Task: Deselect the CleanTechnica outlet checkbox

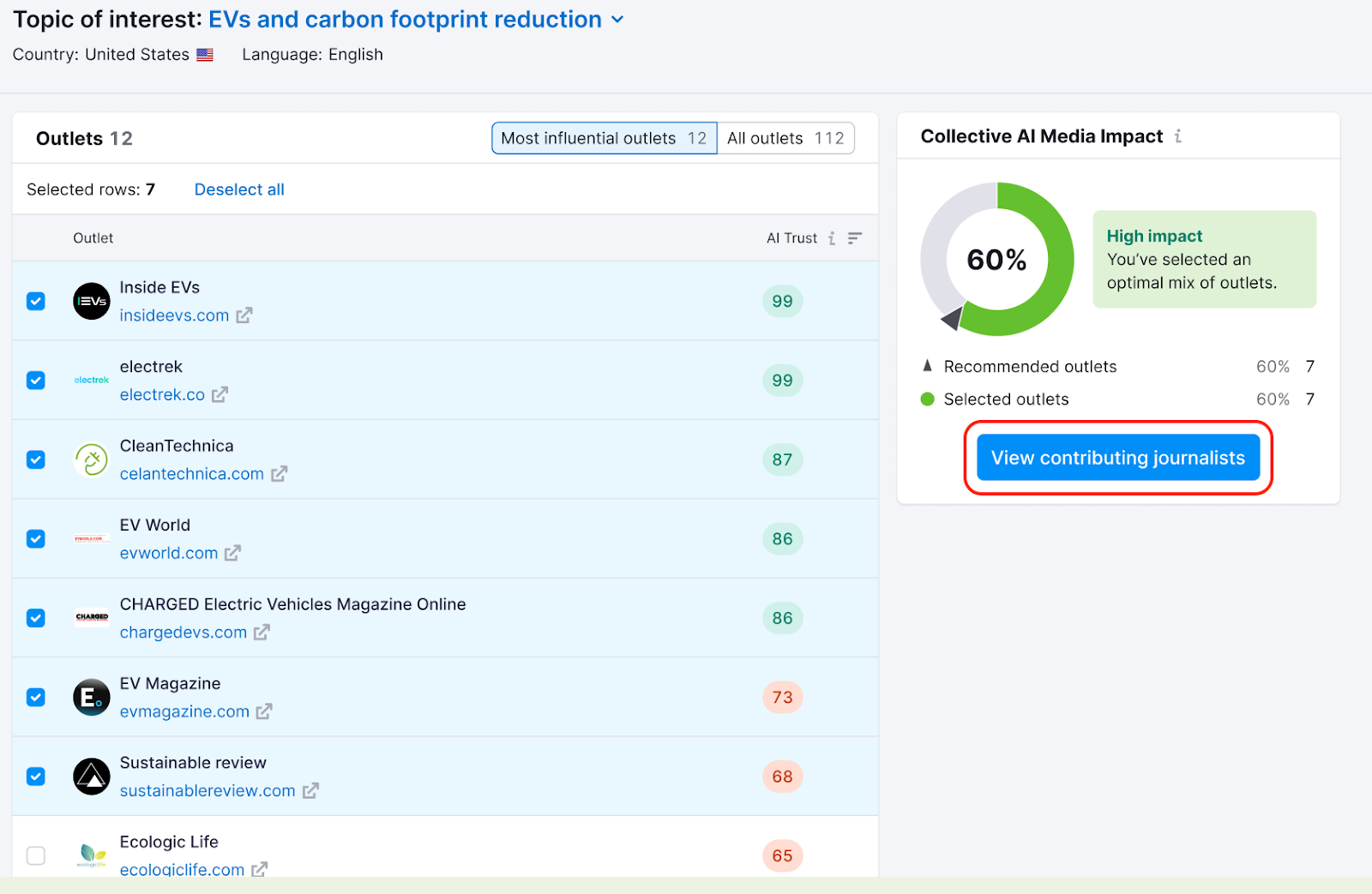Action: [36, 459]
